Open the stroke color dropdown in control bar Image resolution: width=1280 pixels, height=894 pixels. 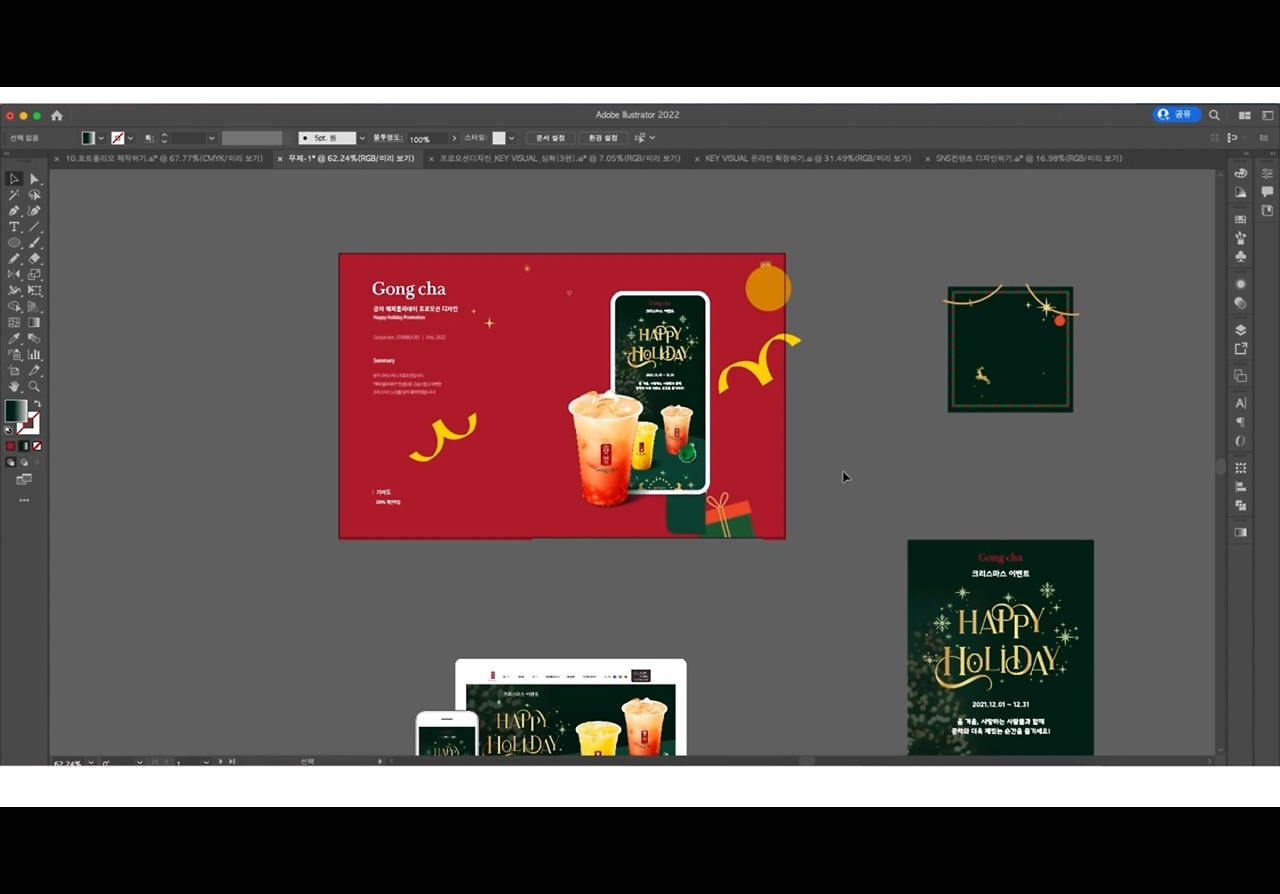131,138
